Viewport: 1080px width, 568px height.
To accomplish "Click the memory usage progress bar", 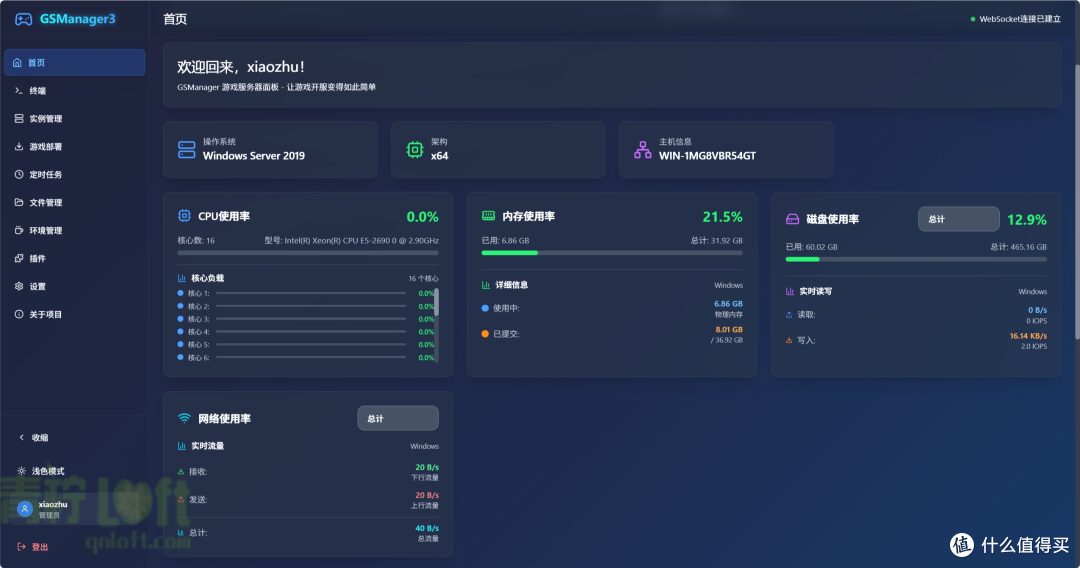I will (612, 253).
